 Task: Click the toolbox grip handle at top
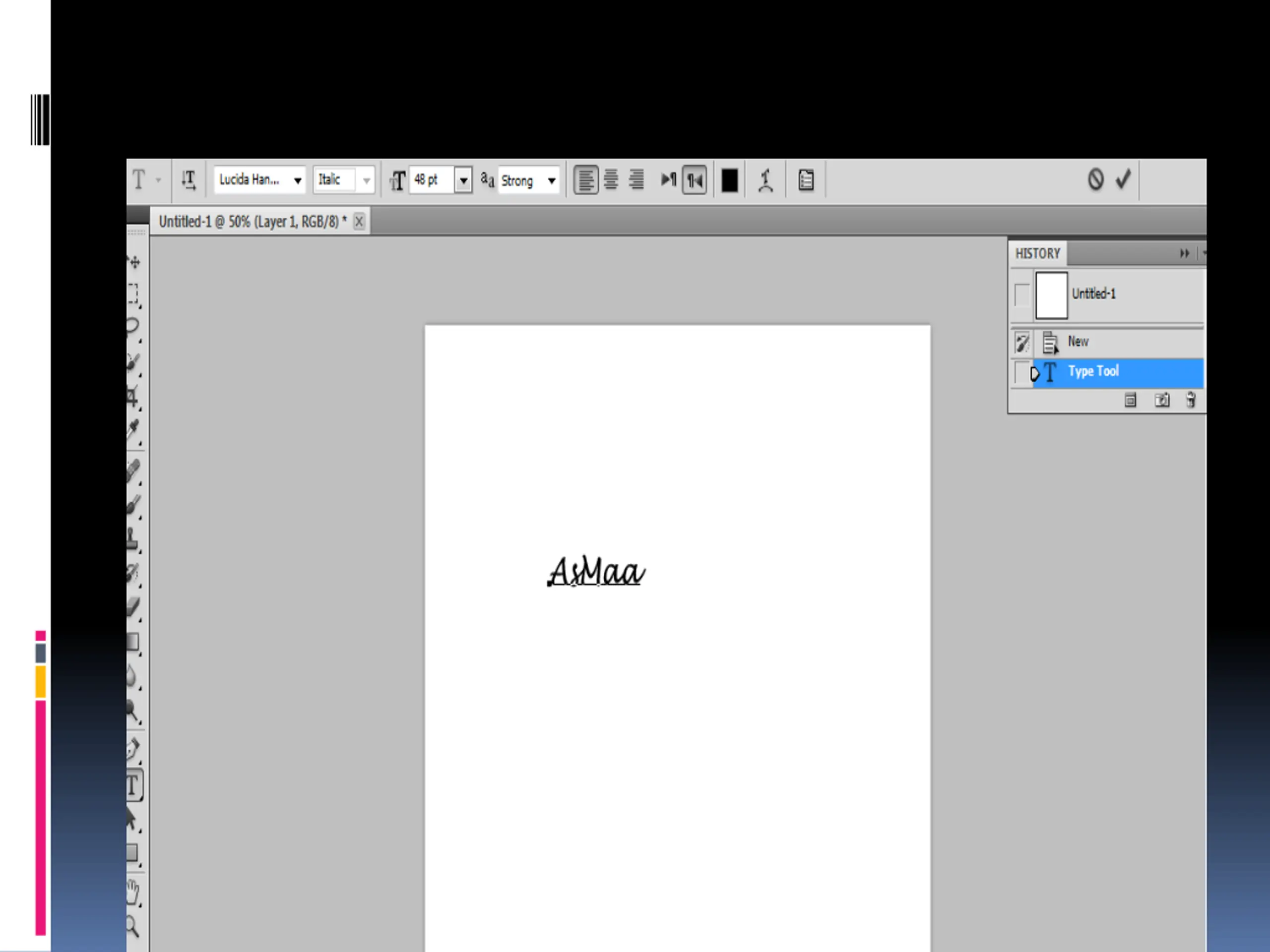(136, 233)
